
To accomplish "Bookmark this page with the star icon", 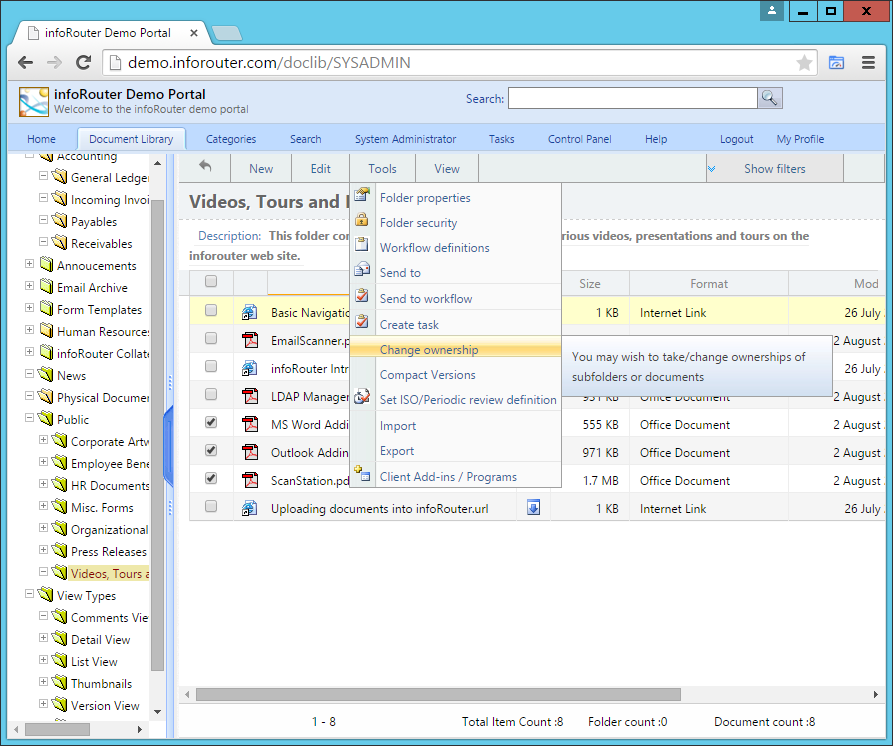I will 804,63.
